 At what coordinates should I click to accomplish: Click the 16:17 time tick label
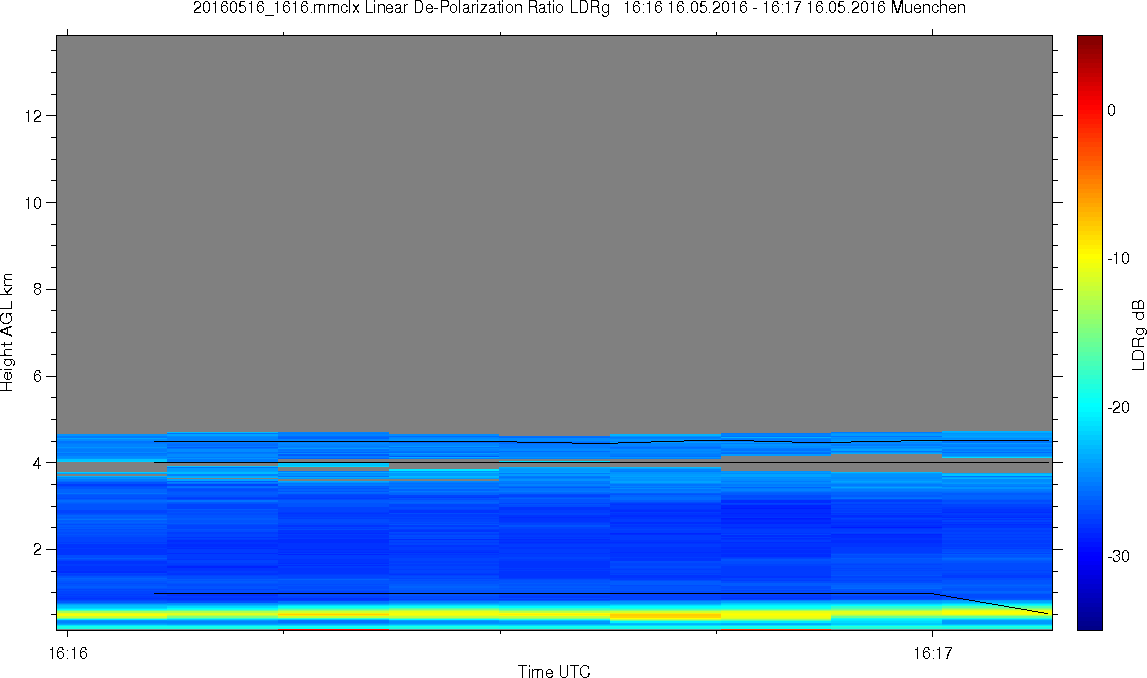[933, 653]
